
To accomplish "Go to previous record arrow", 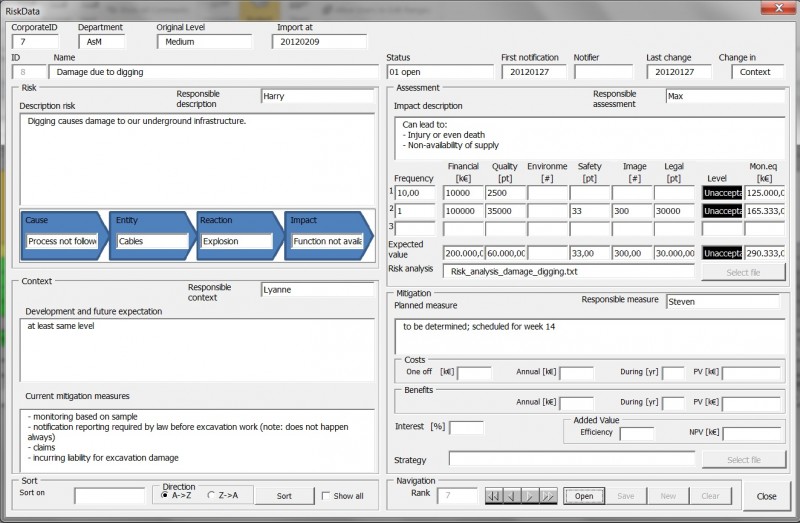I will [x=512, y=495].
